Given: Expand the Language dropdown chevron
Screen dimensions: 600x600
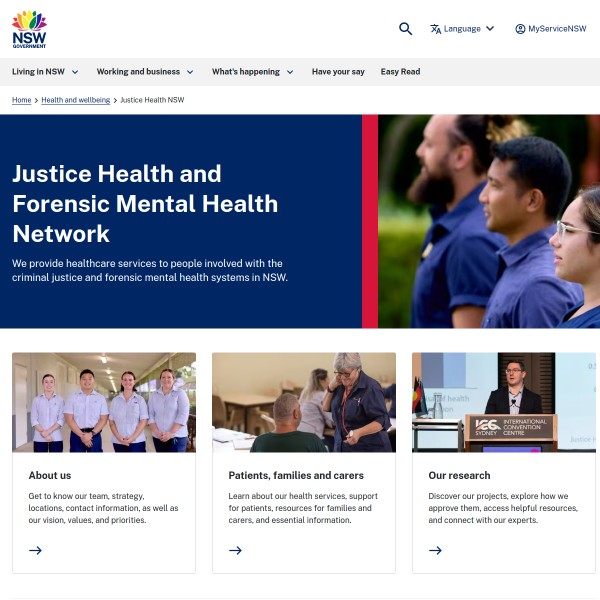Looking at the screenshot, I should click(490, 29).
